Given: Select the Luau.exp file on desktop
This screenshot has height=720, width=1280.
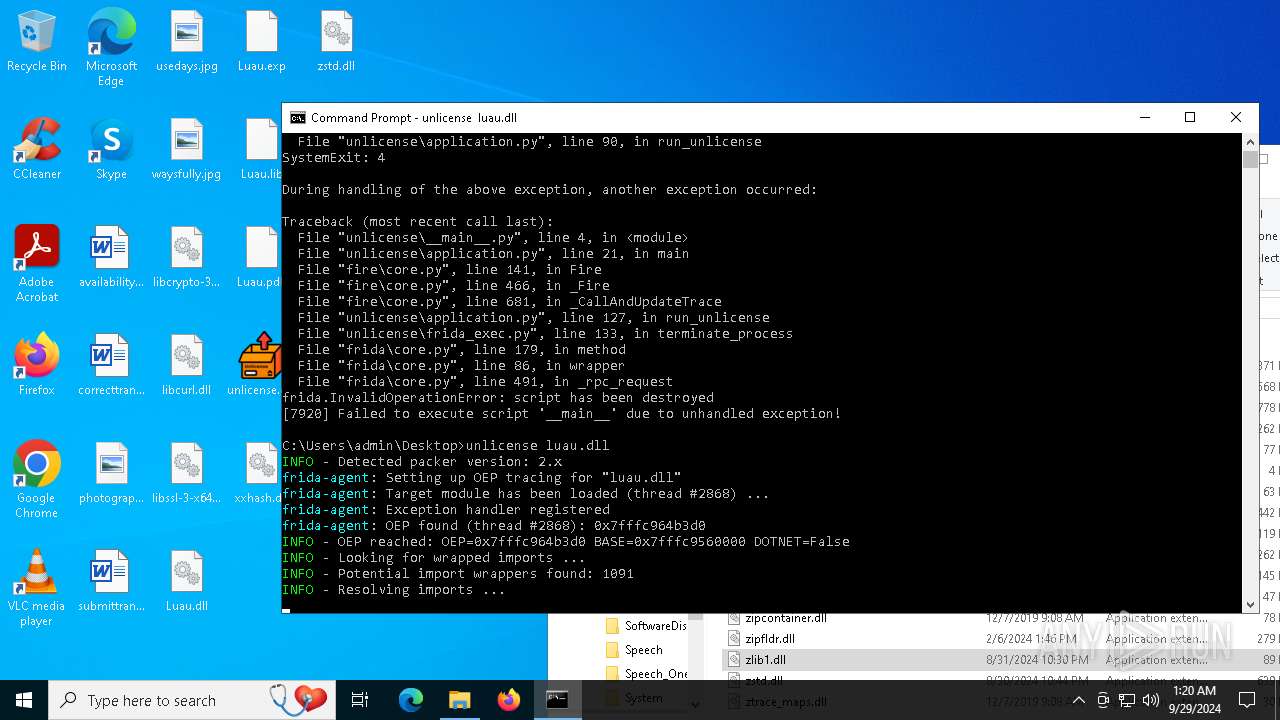Looking at the screenshot, I should pyautogui.click(x=262, y=42).
